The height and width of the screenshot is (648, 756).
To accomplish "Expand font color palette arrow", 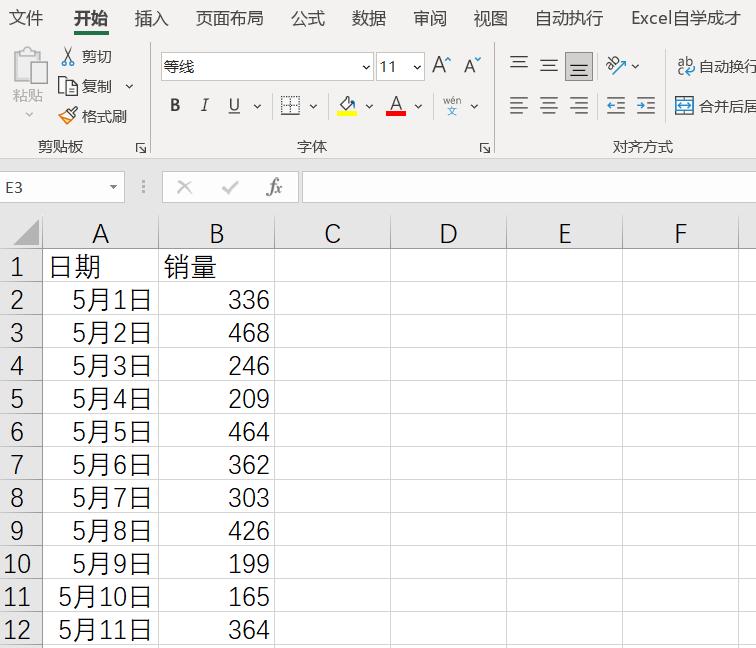I will (x=418, y=106).
